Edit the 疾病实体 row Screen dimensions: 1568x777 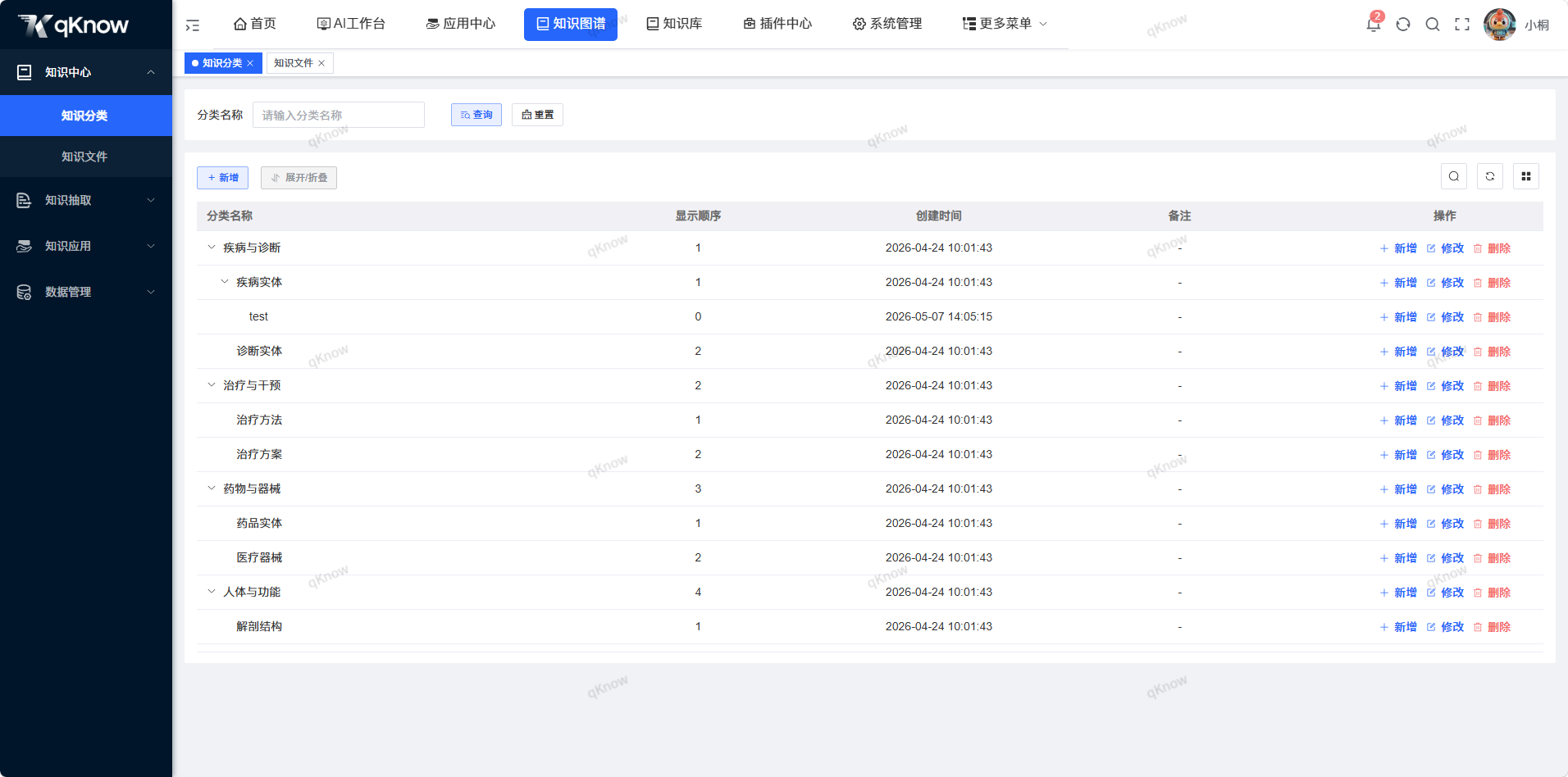tap(1445, 283)
